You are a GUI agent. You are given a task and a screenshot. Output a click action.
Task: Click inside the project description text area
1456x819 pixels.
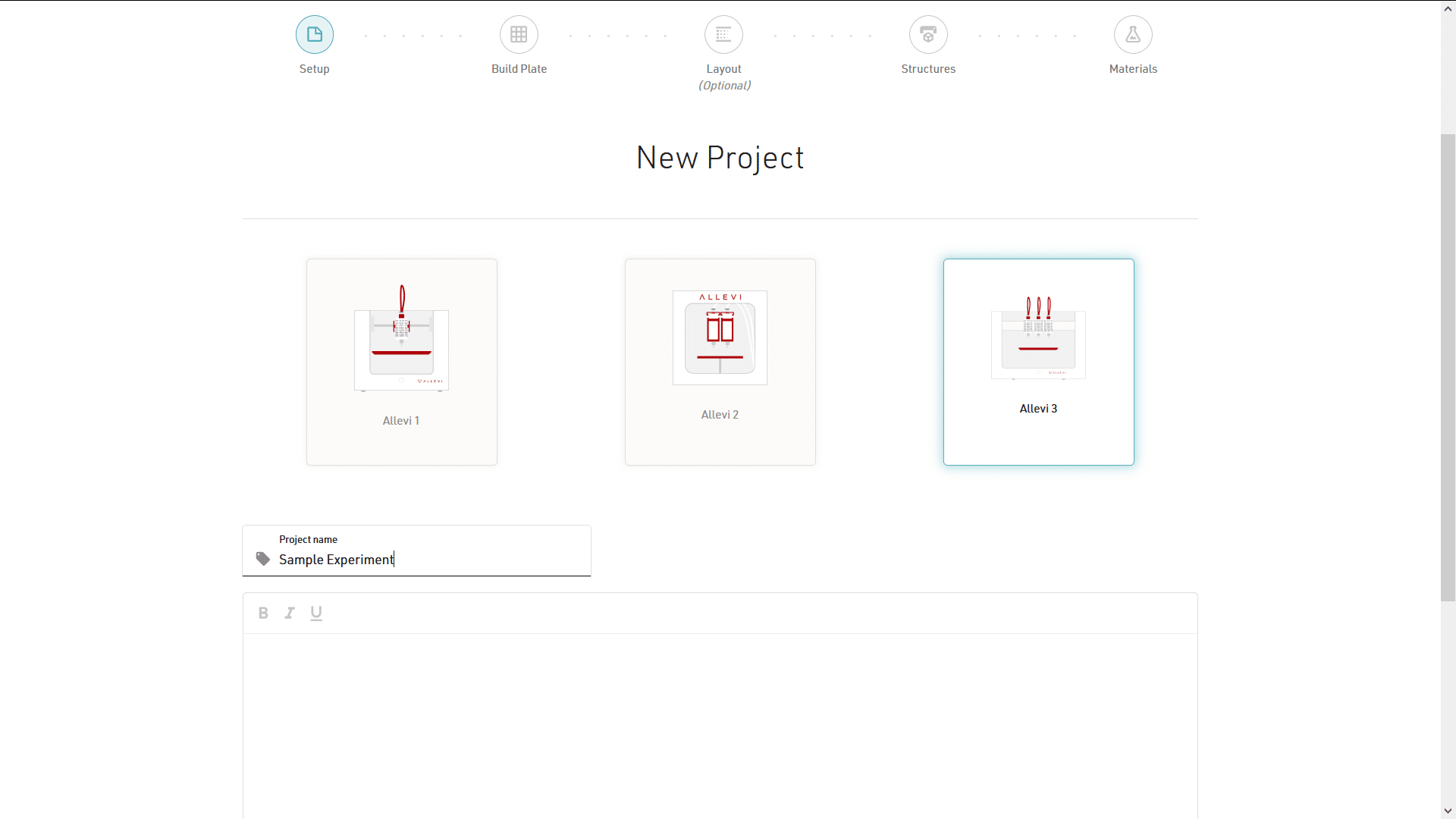pyautogui.click(x=720, y=726)
